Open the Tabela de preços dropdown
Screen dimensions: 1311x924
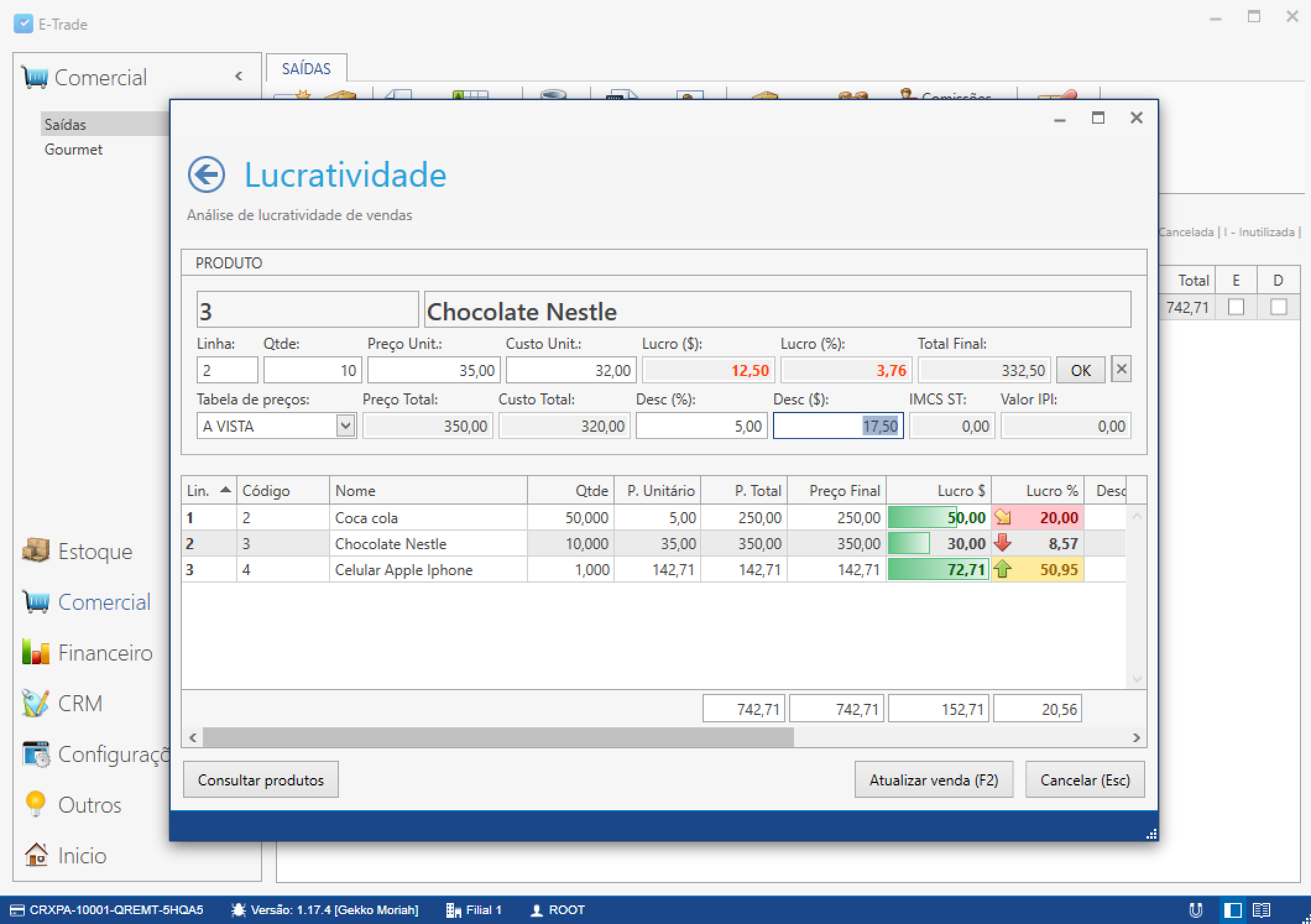click(344, 426)
